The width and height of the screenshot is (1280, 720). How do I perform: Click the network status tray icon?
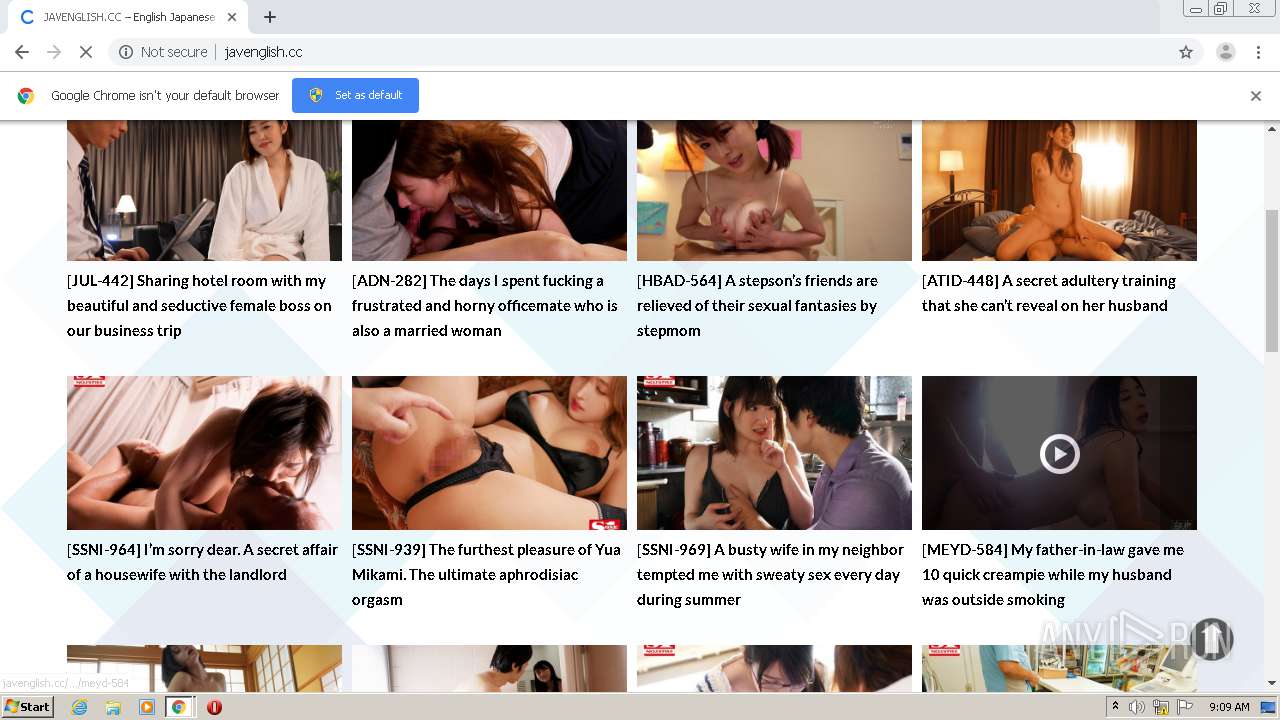tap(1161, 706)
